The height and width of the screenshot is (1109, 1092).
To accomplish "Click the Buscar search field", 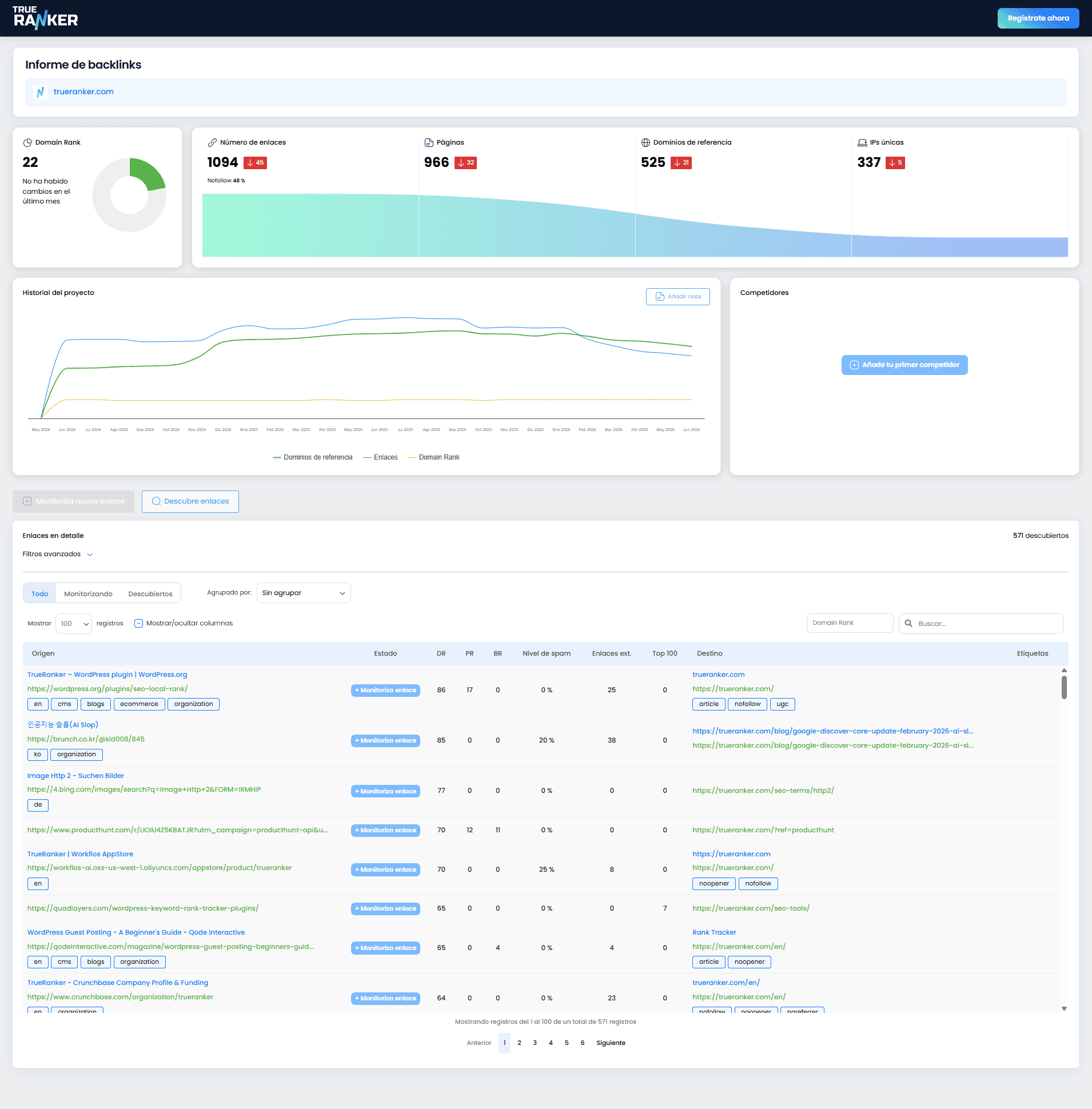I will click(981, 623).
